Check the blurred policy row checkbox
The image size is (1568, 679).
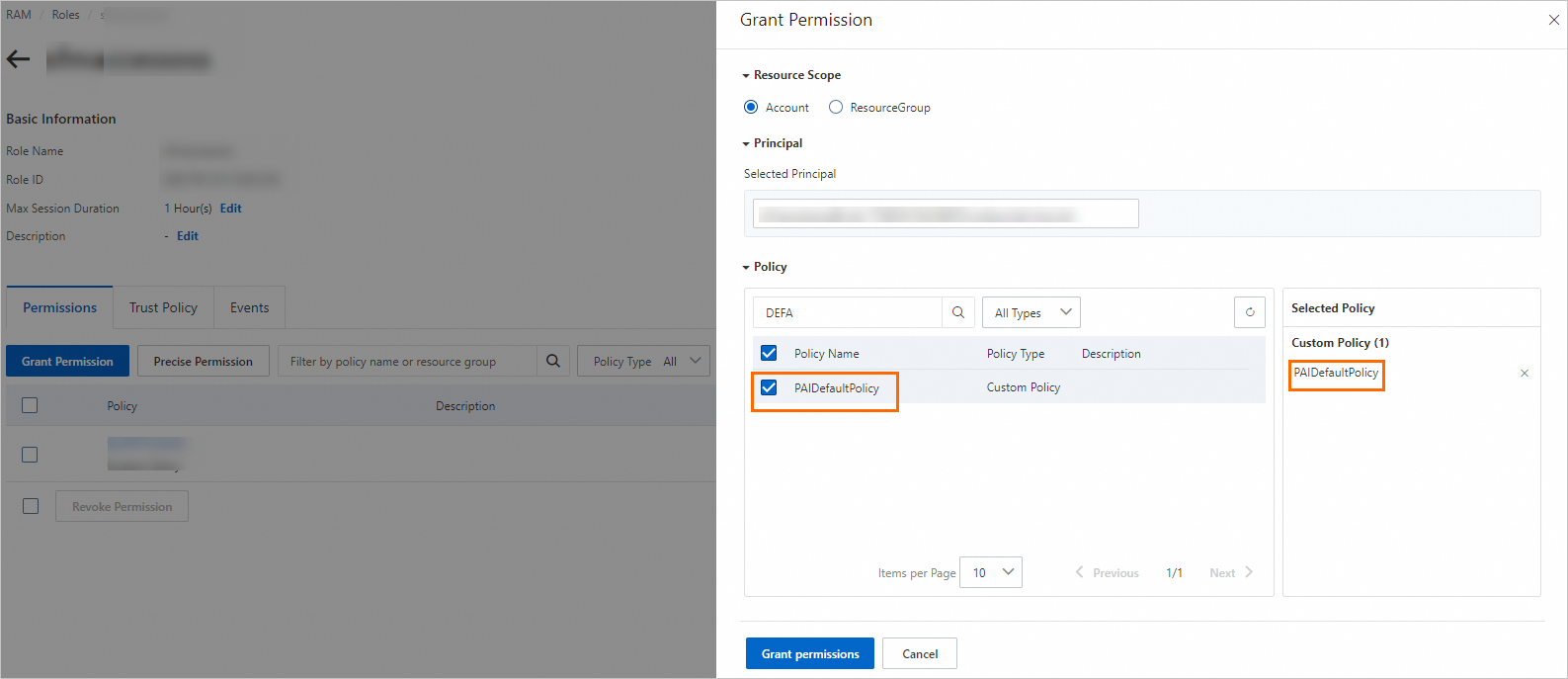[x=30, y=455]
